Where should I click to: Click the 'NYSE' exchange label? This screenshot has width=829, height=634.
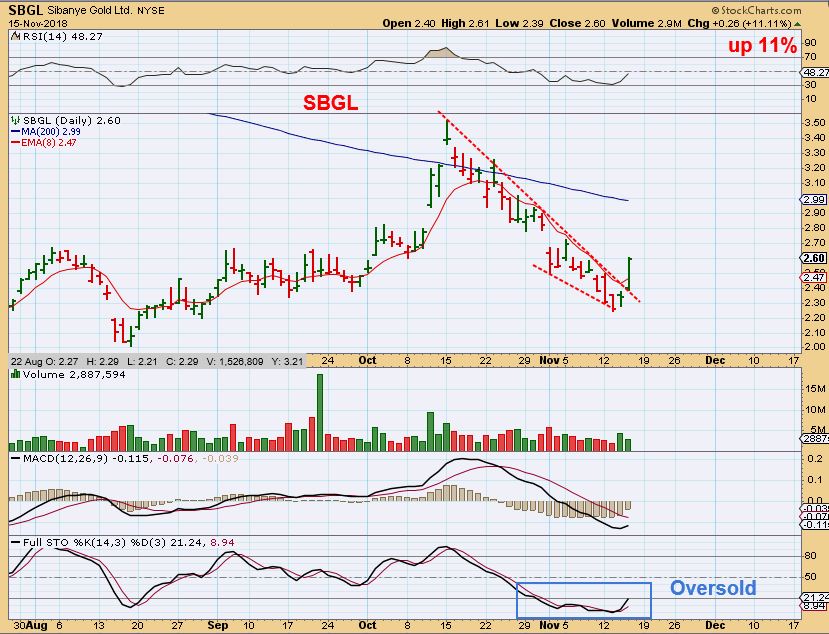point(151,11)
